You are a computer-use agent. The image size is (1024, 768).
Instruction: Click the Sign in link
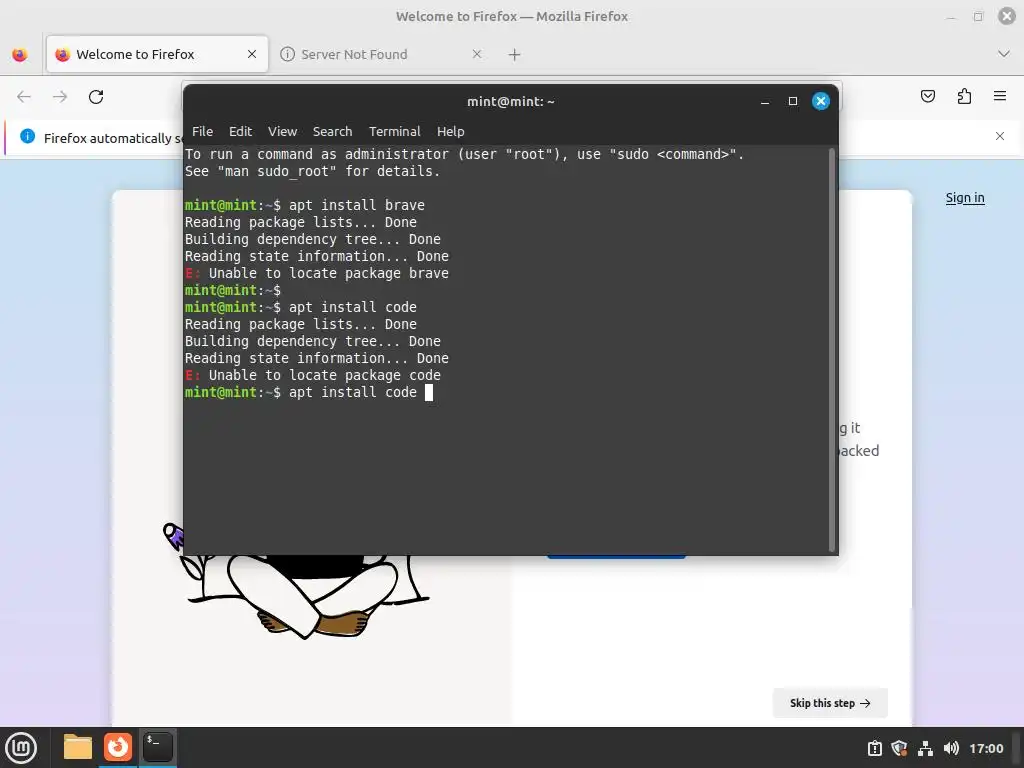click(x=965, y=198)
